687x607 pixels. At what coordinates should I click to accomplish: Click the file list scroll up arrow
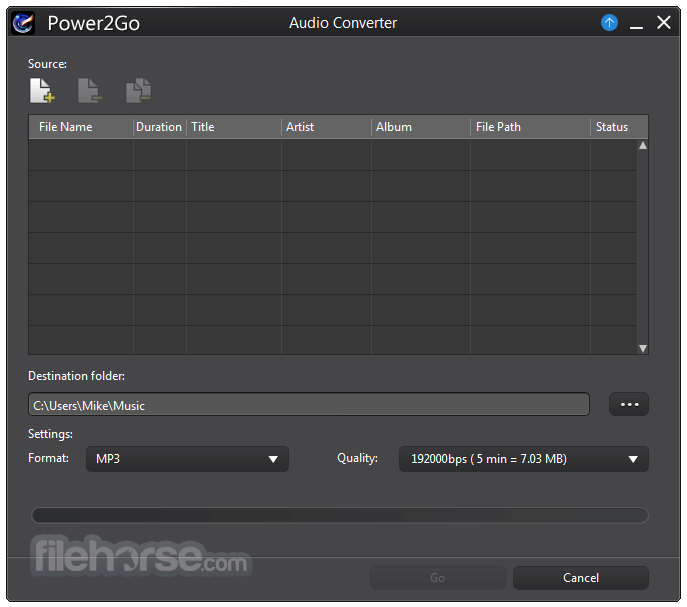(x=643, y=146)
